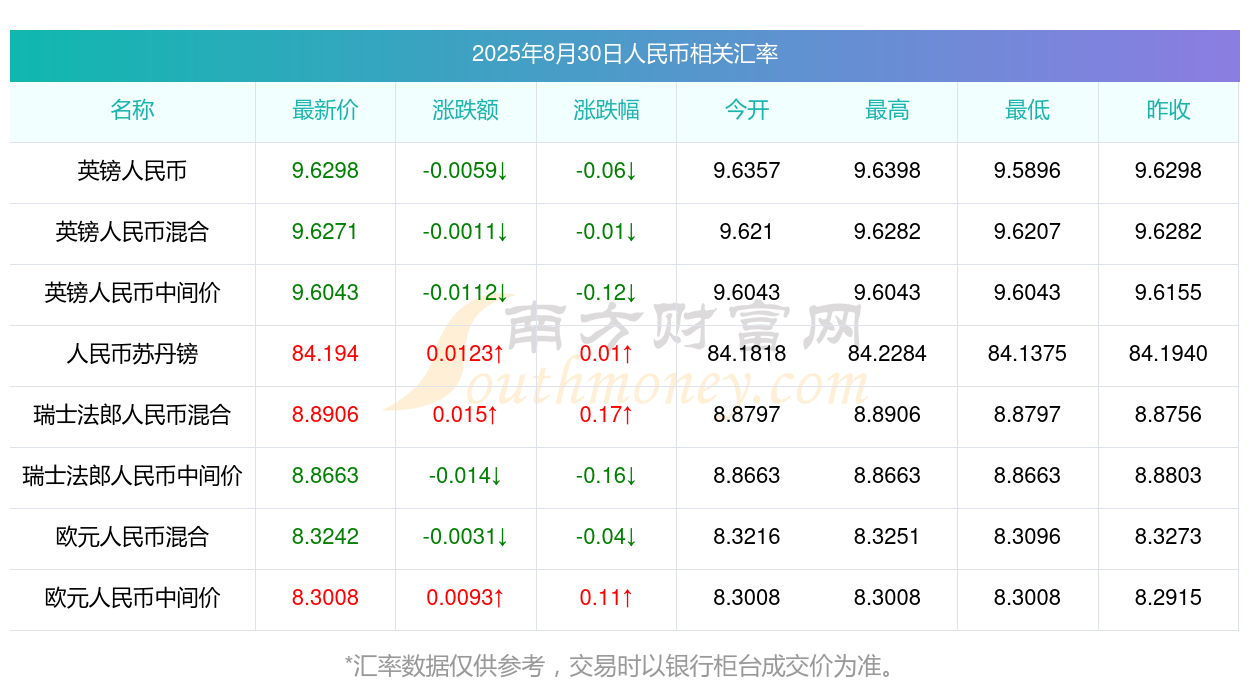Click previous close 8.3273
1250x698 pixels.
click(x=1168, y=537)
